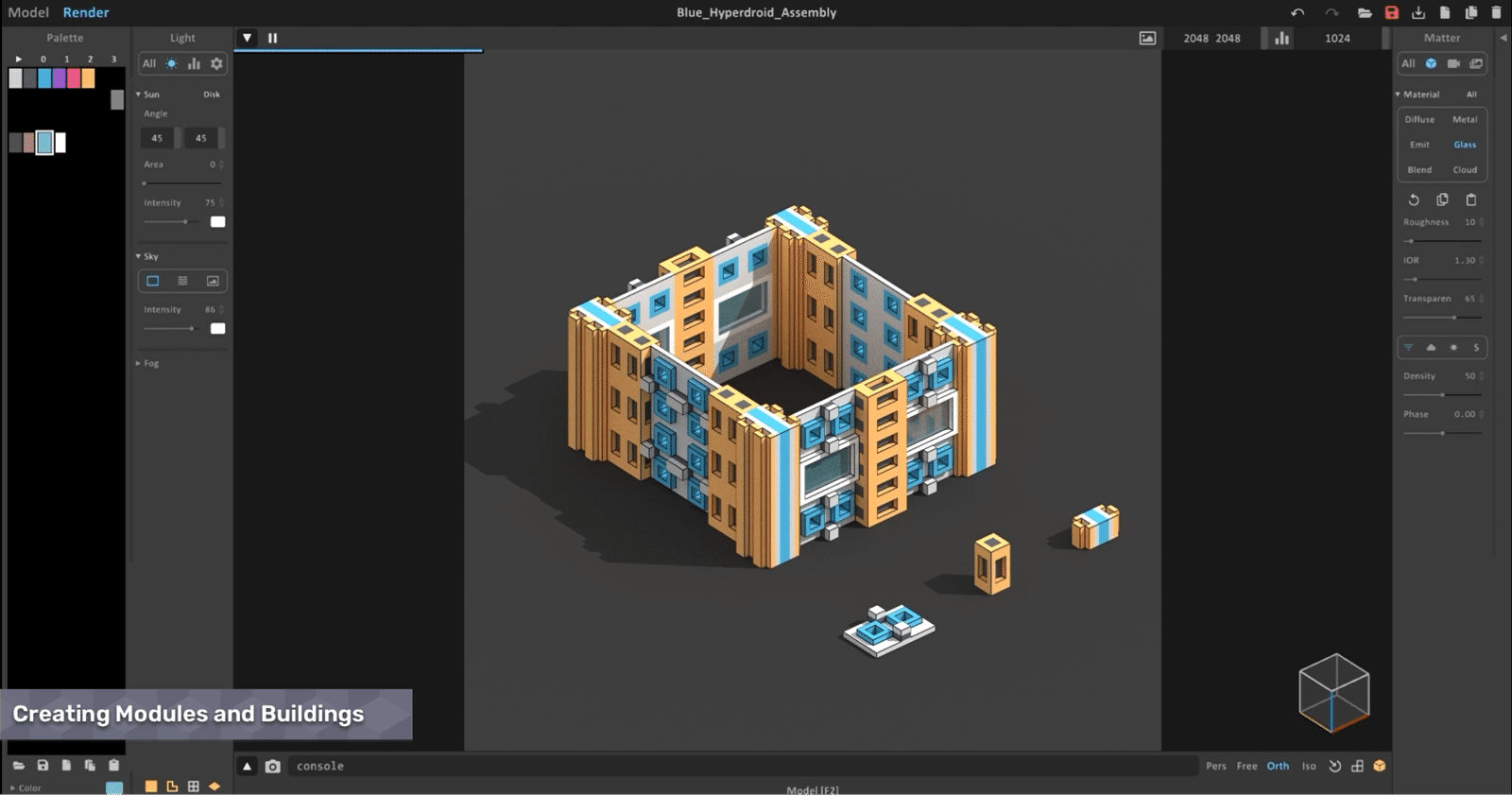Click the redo arrow in the top bar
Screen dimensions: 1512x796
point(1332,12)
